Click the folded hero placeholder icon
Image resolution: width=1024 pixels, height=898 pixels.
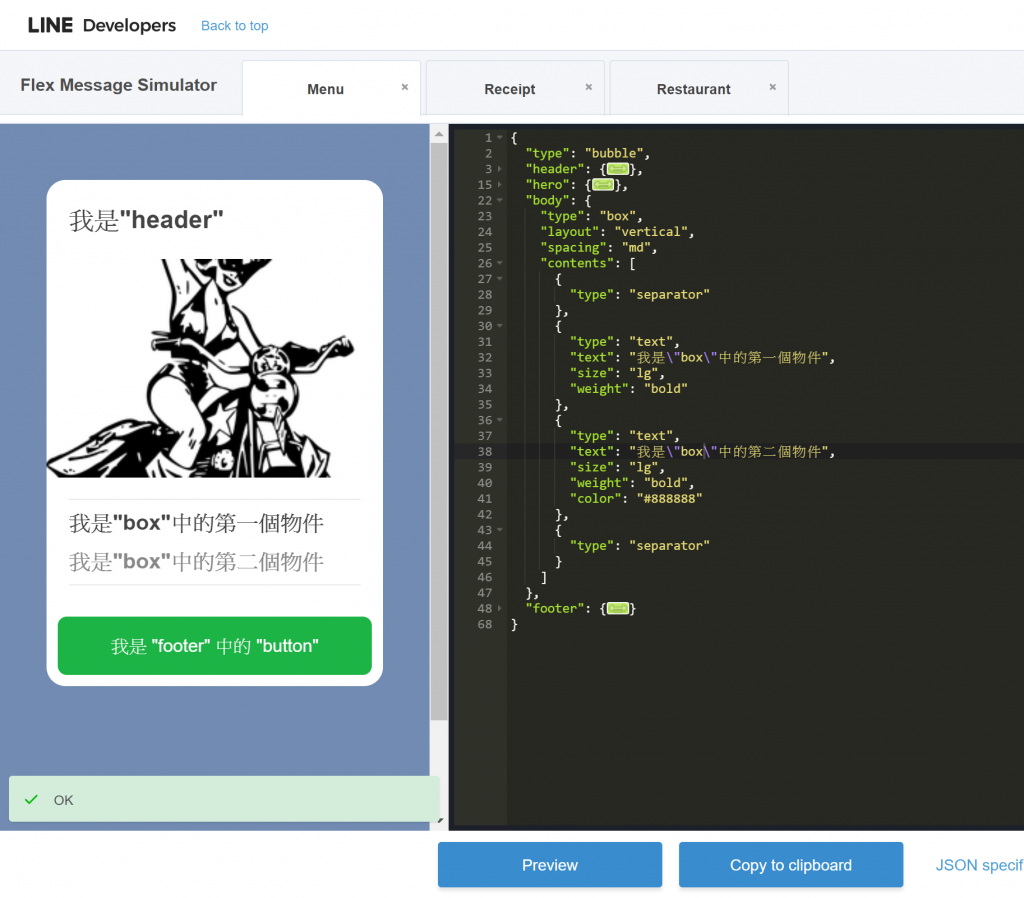pos(603,185)
